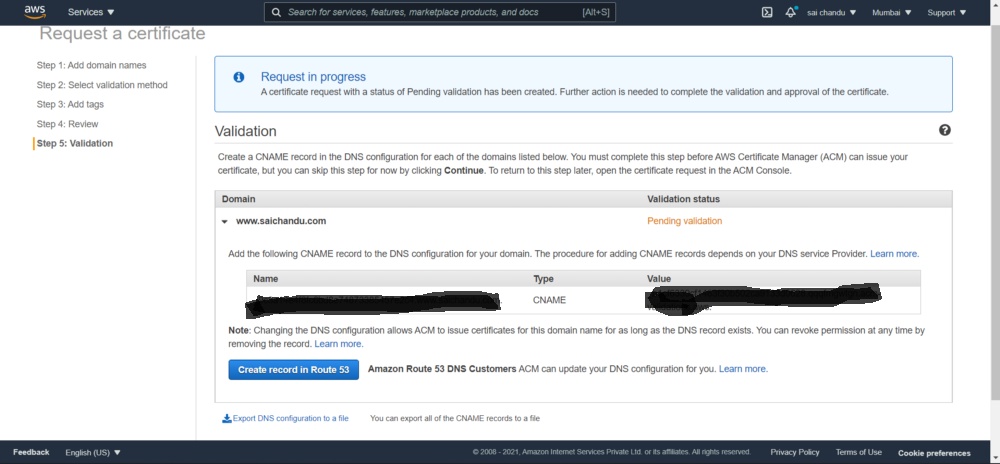Screen dimensions: 1000x464
Task: Click Create record in Route 53 button
Action: 293,370
